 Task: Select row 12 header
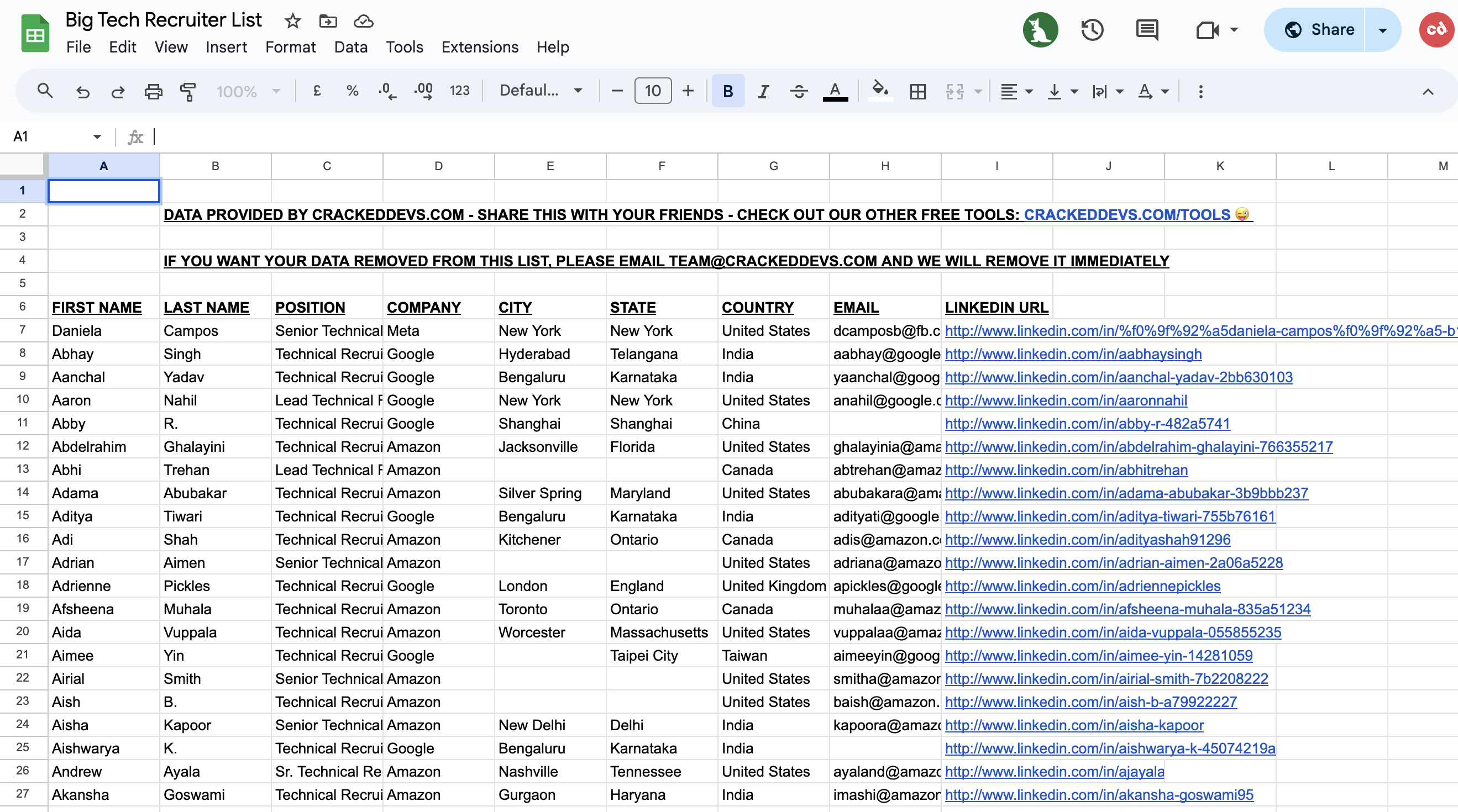tap(23, 446)
